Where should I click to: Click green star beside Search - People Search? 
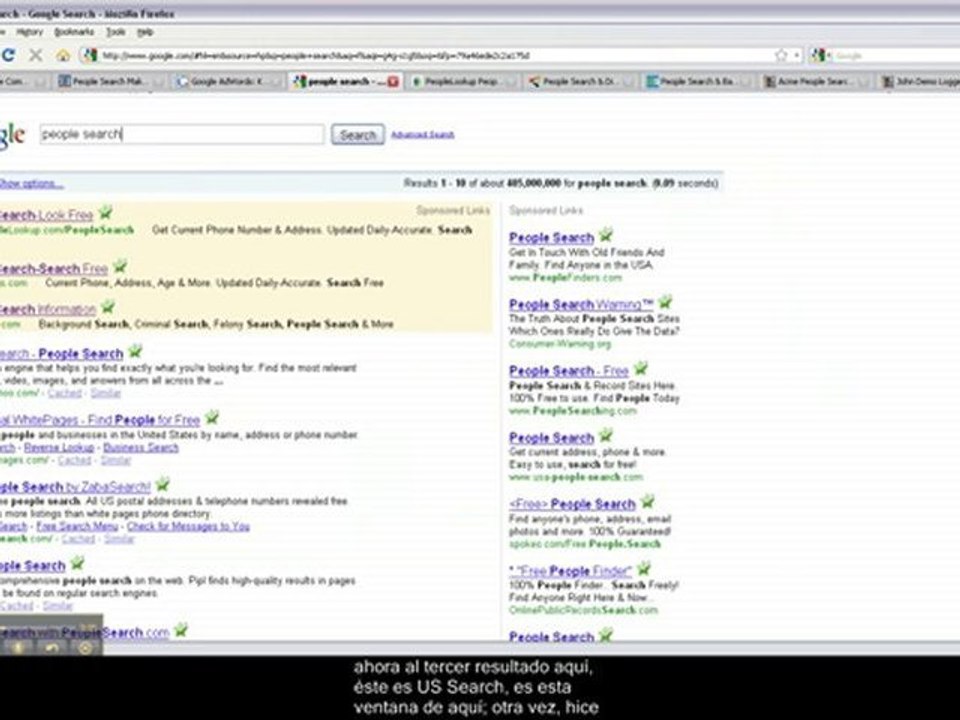coord(135,351)
